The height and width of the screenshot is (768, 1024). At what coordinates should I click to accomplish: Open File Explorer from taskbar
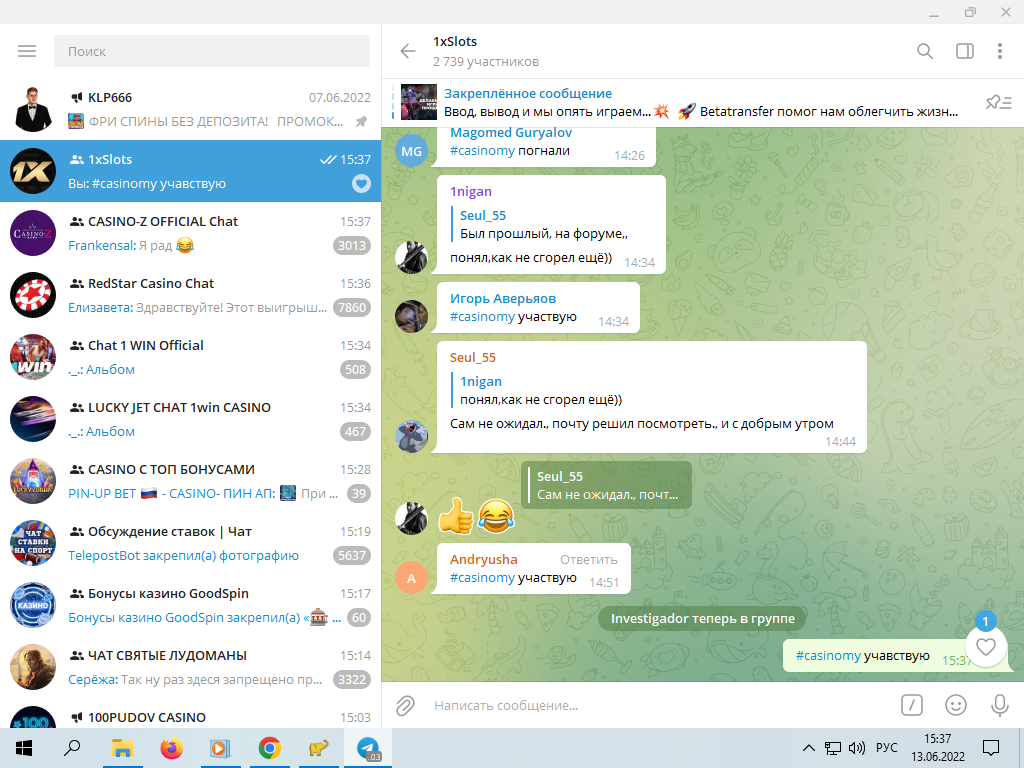coord(122,748)
